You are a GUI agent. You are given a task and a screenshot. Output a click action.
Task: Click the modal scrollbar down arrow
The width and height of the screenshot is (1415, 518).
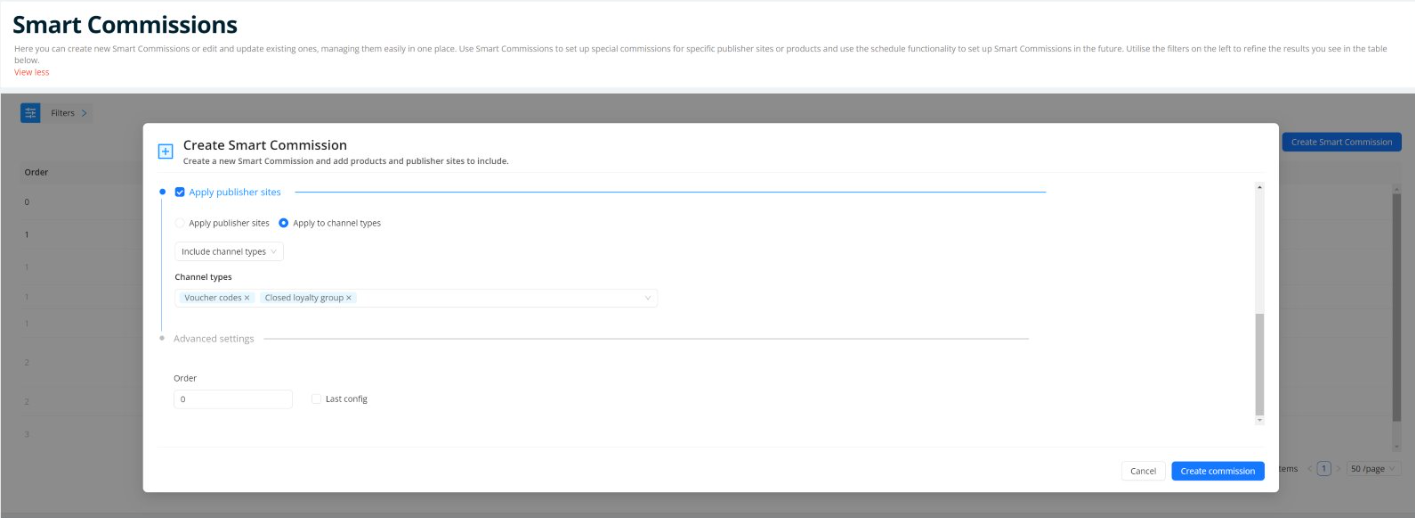(x=1259, y=421)
